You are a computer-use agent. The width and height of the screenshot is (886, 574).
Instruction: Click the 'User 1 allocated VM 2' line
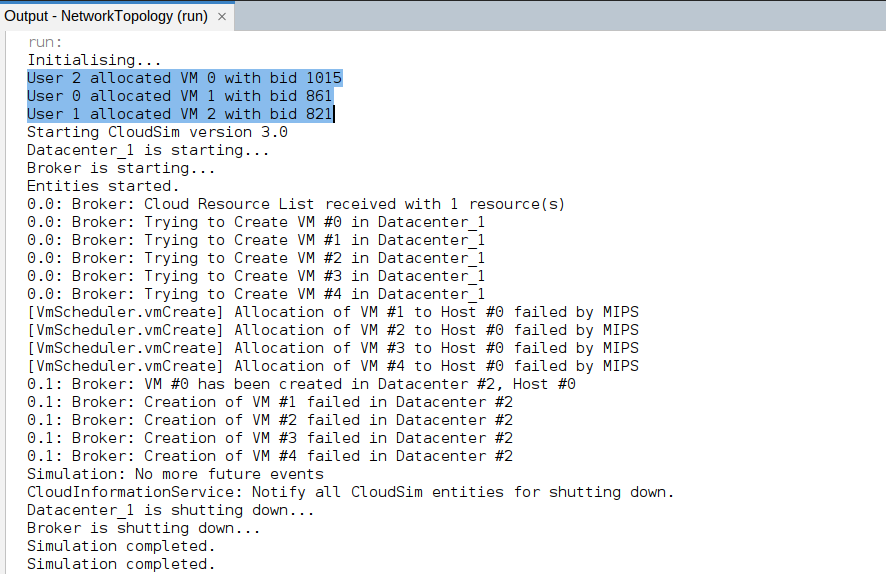(179, 114)
